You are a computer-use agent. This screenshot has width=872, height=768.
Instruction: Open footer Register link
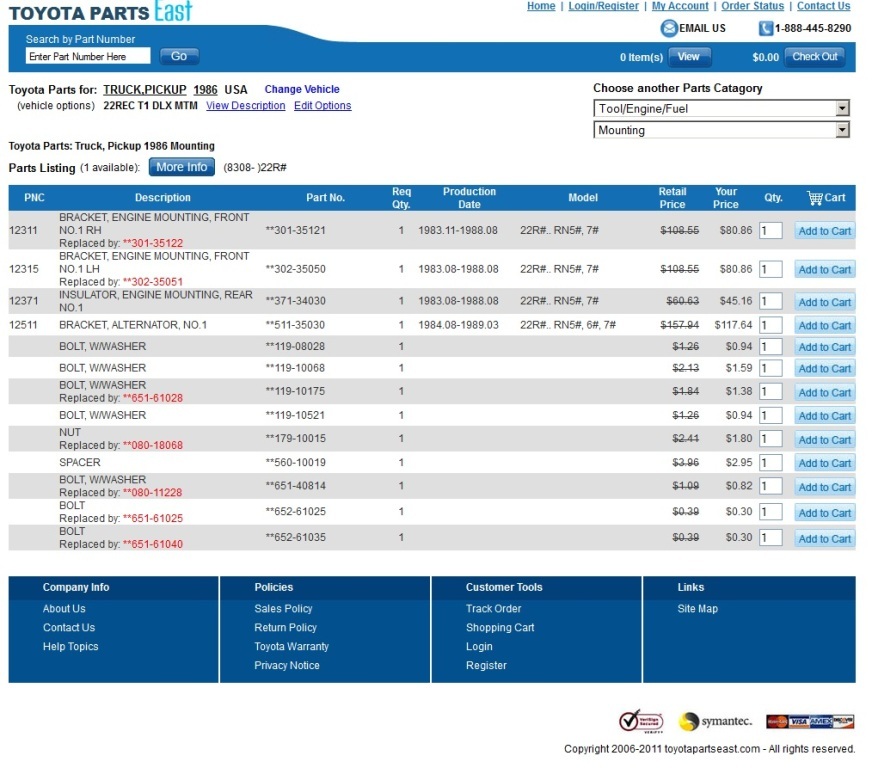tap(486, 665)
